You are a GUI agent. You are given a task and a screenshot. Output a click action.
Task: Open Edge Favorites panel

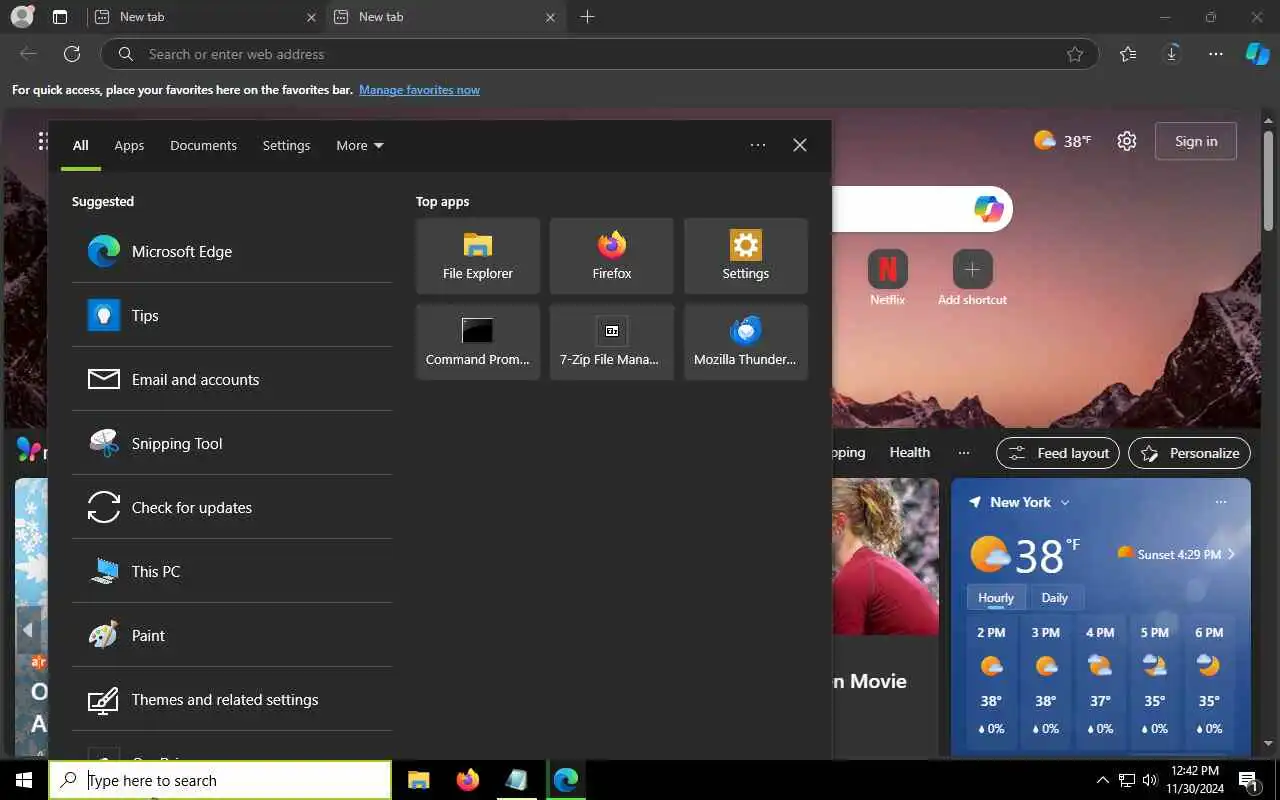click(1128, 54)
